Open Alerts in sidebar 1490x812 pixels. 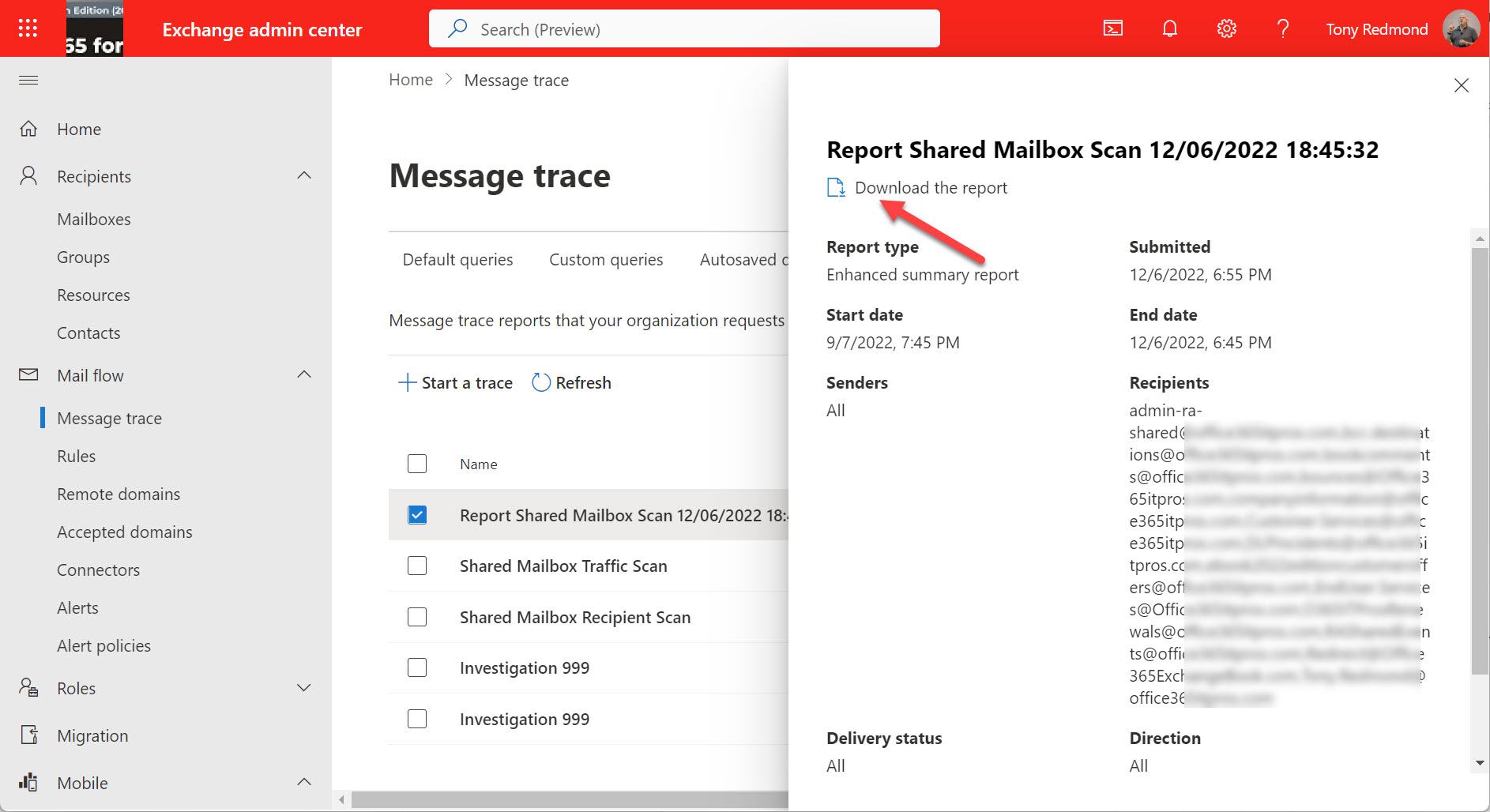tap(77, 608)
